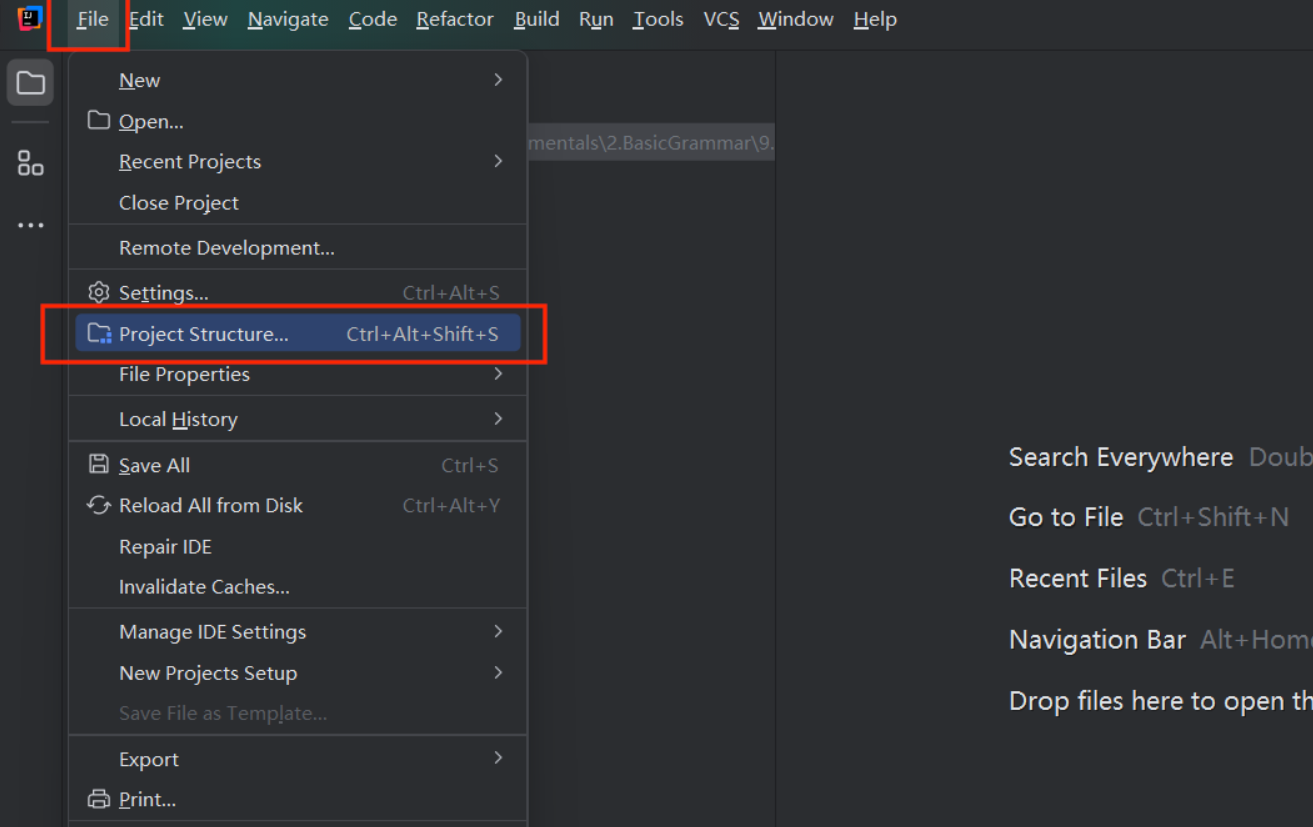Choose New in the File menu
Viewport: 1313px width, 827px height.
298,80
